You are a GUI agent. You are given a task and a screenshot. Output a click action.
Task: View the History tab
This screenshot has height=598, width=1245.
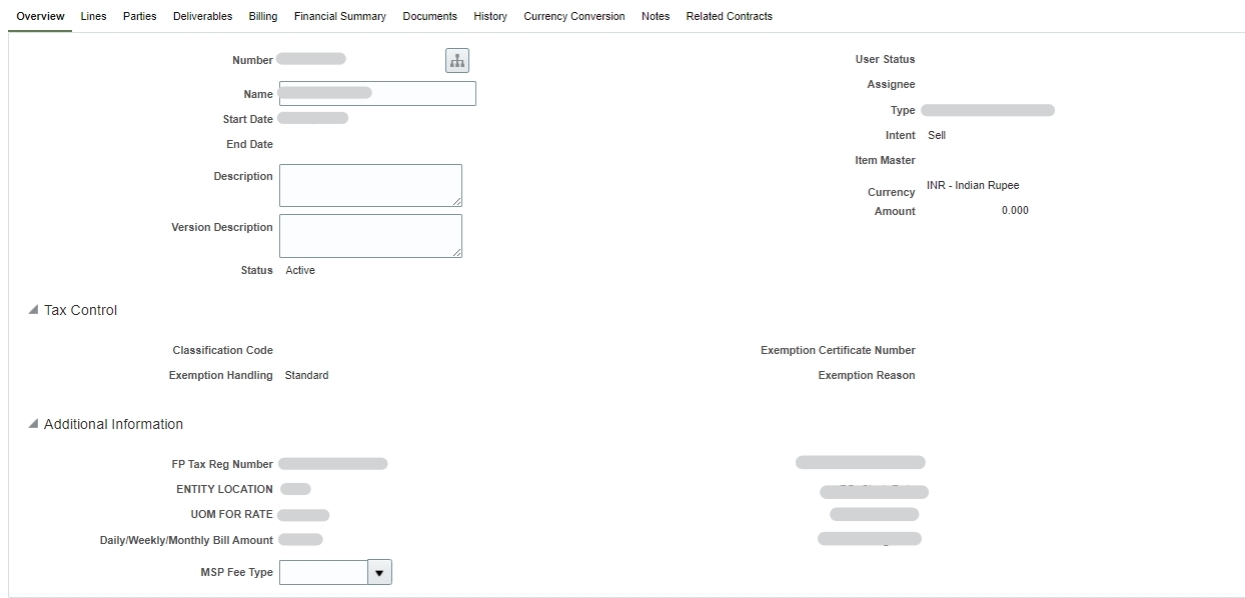tap(489, 16)
